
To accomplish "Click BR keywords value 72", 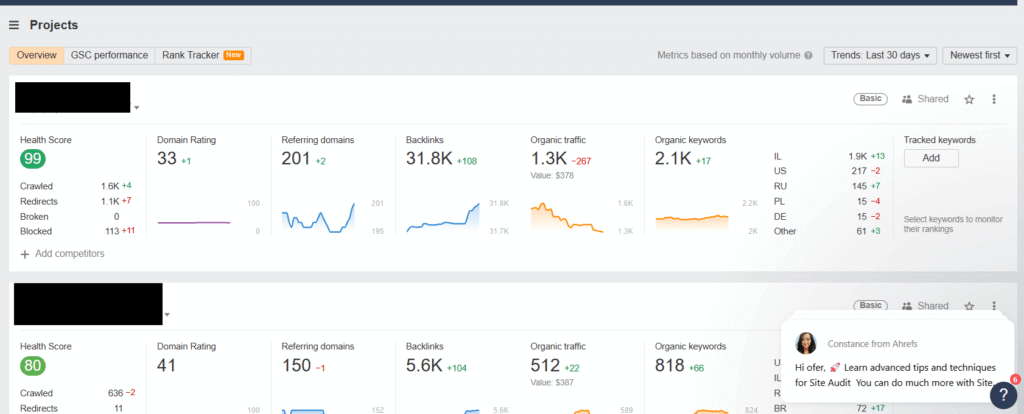I will tap(861, 408).
